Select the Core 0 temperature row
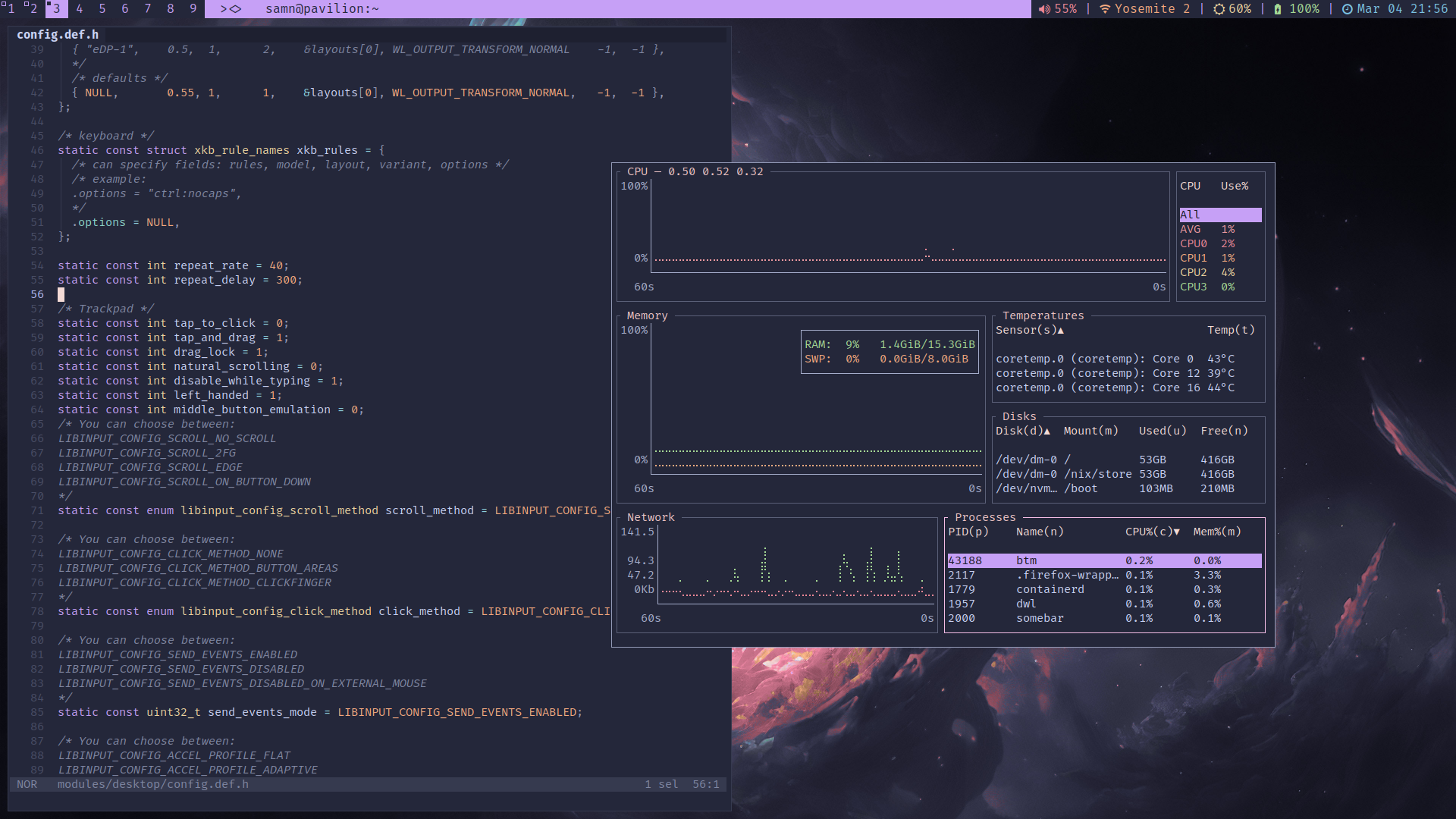1456x819 pixels. pos(1128,359)
